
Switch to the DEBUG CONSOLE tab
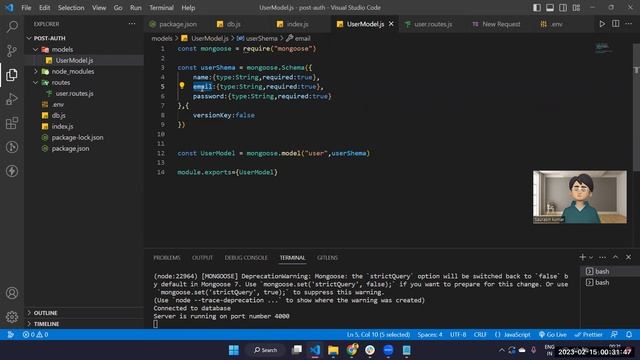tap(246, 258)
